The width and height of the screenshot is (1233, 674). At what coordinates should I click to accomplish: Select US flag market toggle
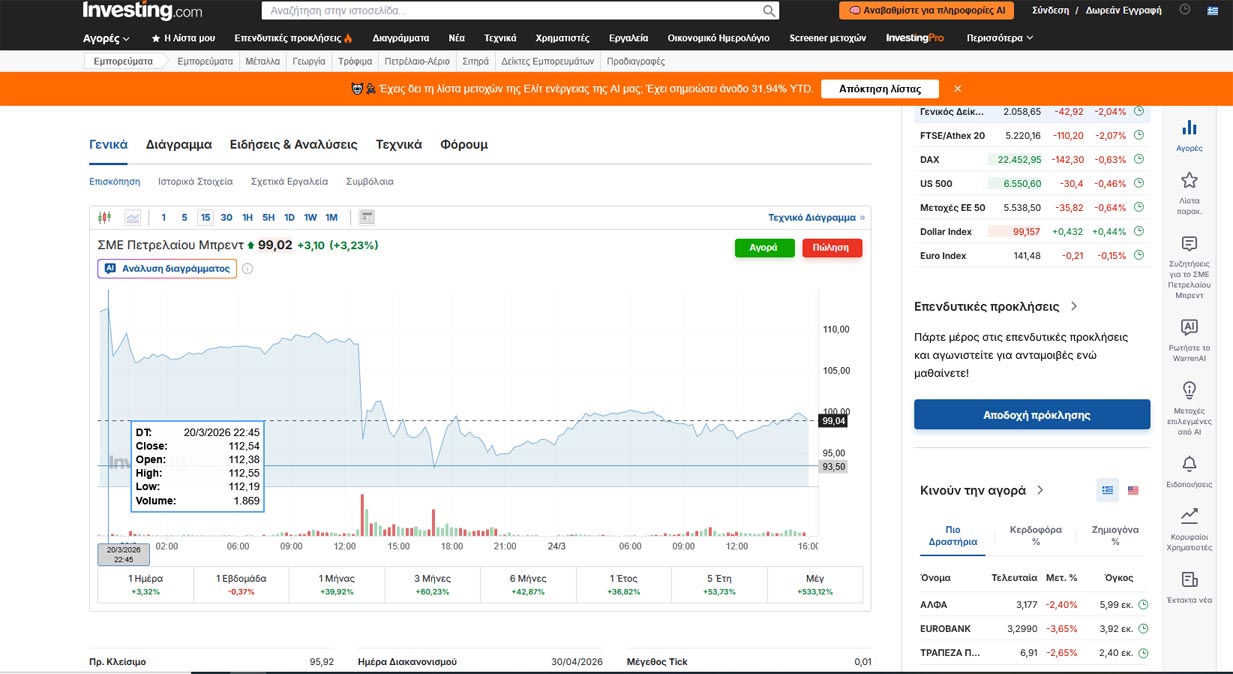click(x=1133, y=490)
